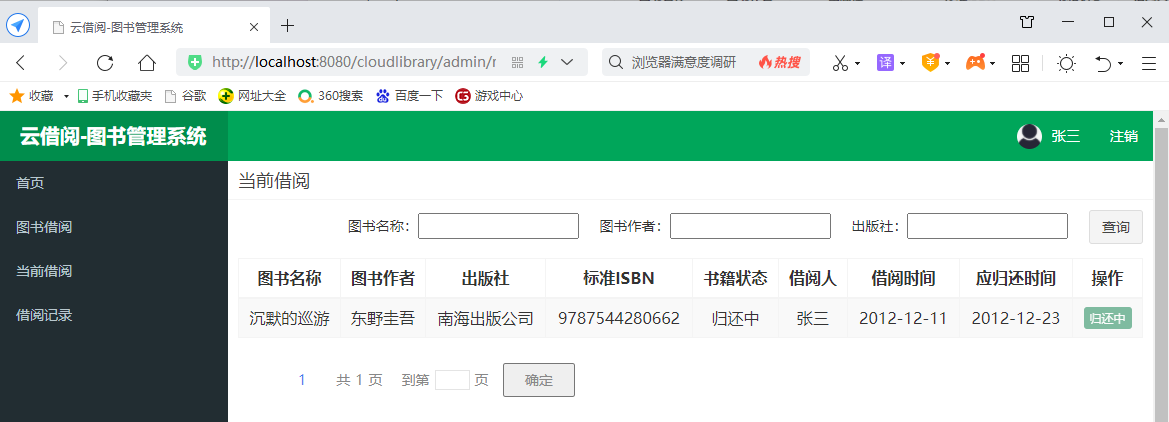1169x422 pixels.
Task: Open the extensions grid icon
Action: pyautogui.click(x=1021, y=63)
